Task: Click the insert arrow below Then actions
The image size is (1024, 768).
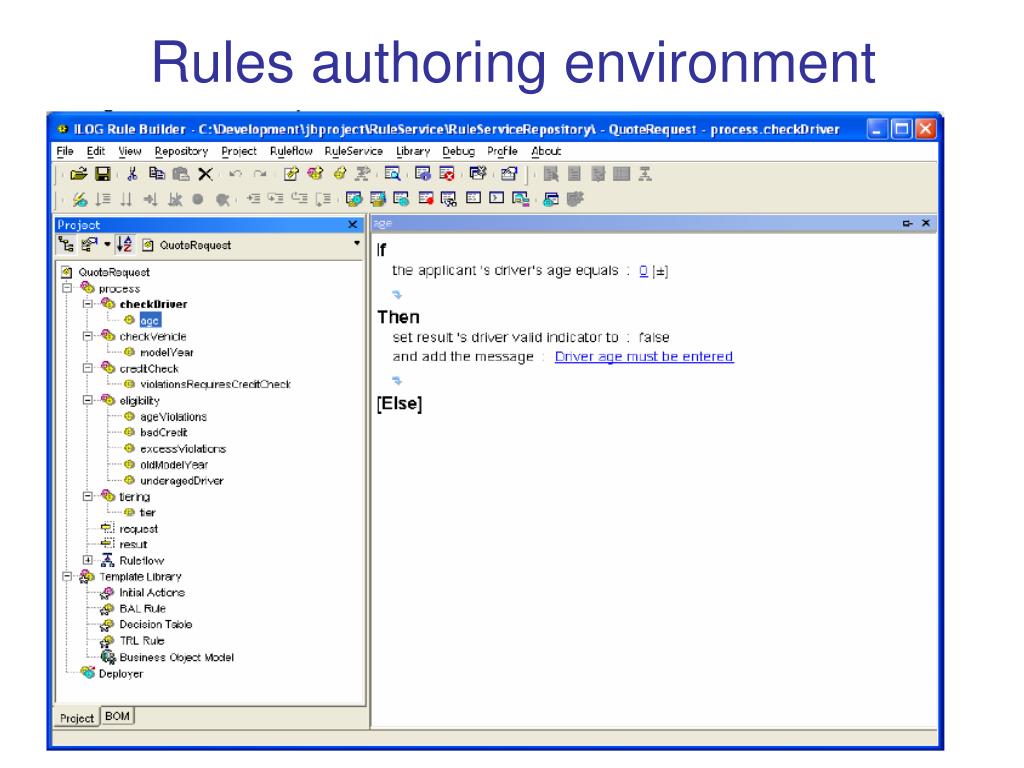Action: click(396, 381)
